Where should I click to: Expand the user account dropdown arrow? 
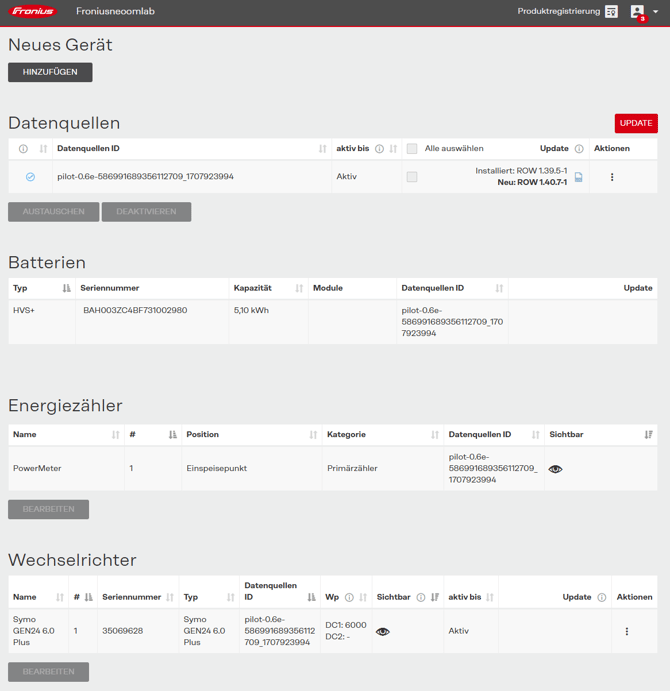coord(656,12)
